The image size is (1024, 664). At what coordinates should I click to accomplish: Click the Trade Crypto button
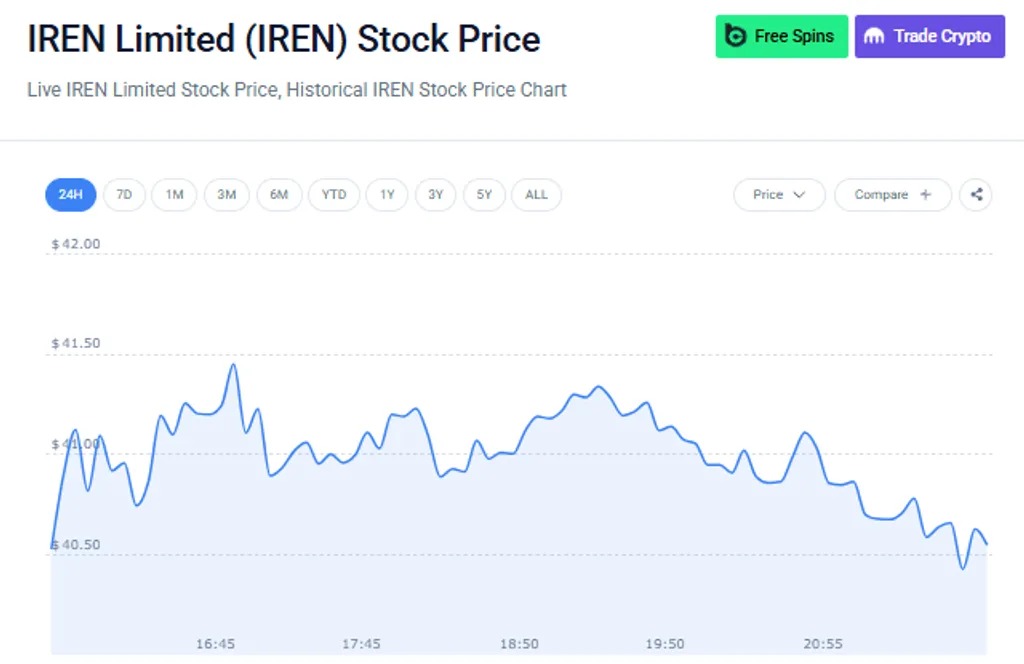(930, 36)
